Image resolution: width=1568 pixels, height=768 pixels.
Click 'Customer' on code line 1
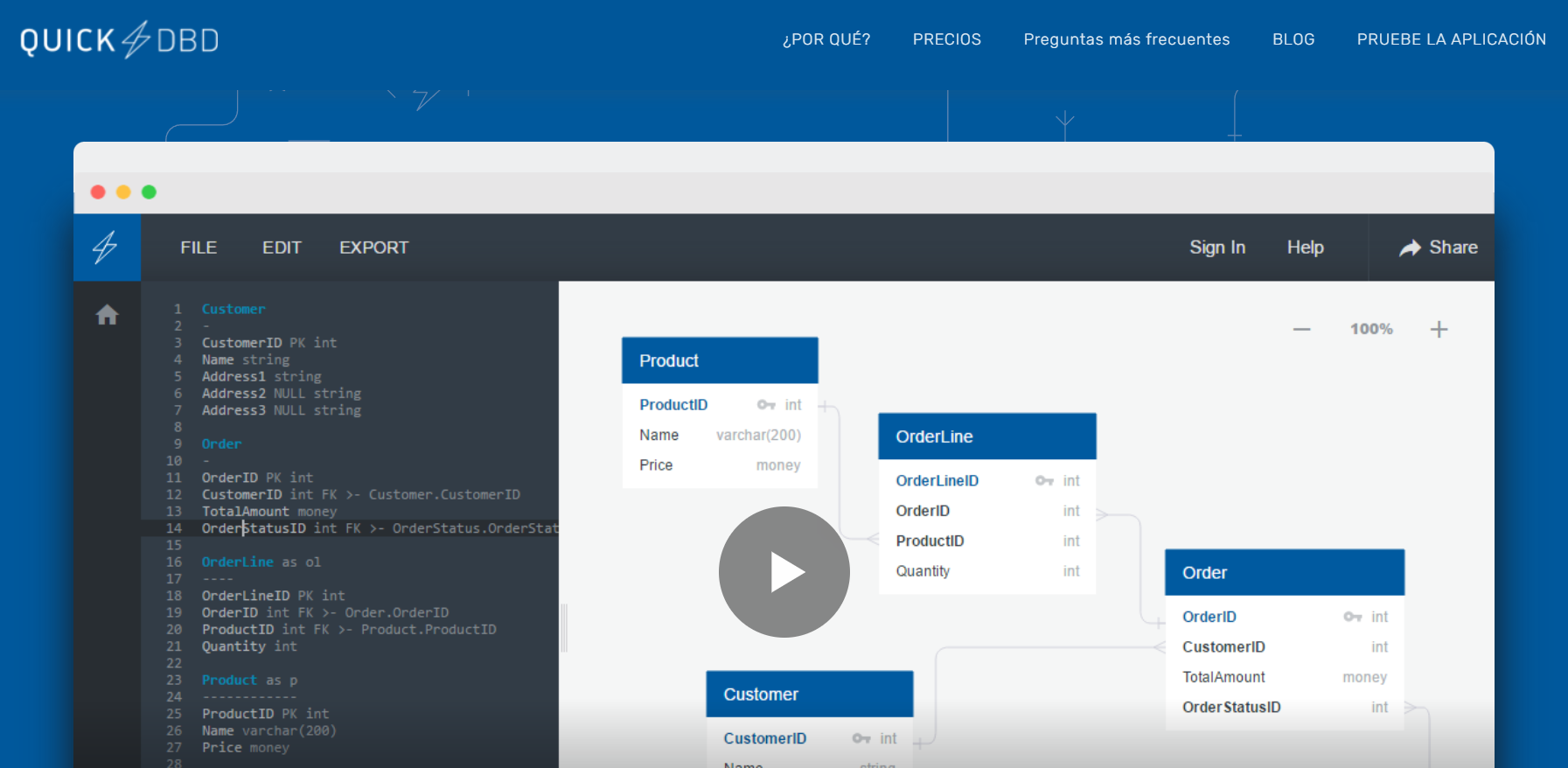point(233,309)
